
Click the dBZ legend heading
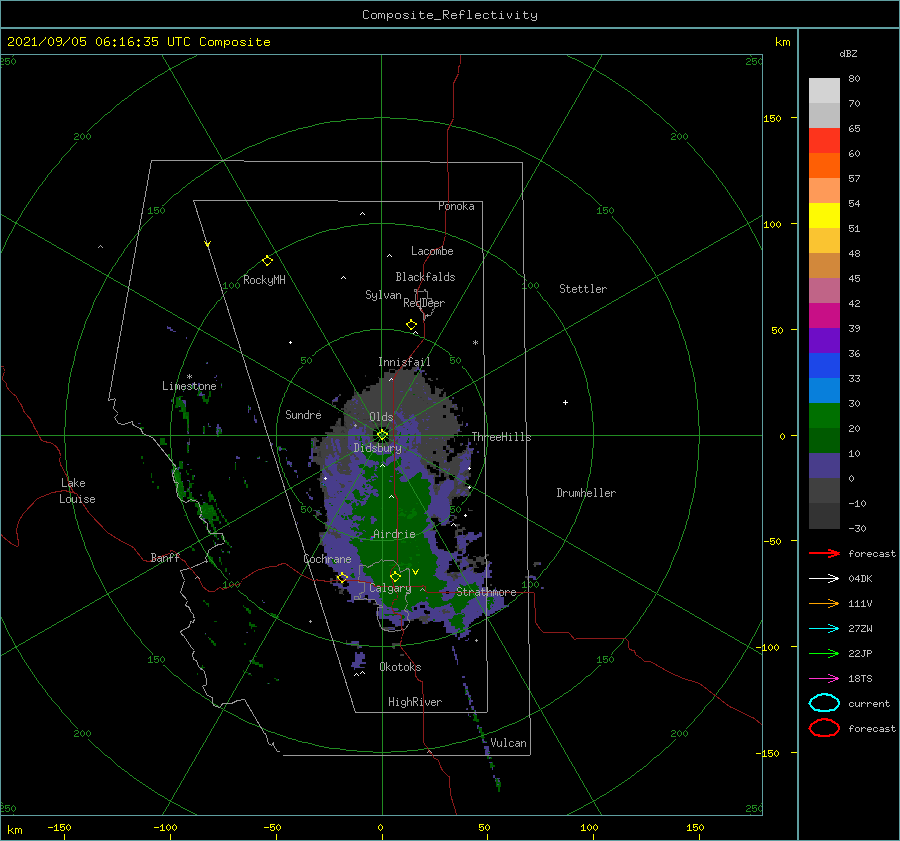[848, 53]
